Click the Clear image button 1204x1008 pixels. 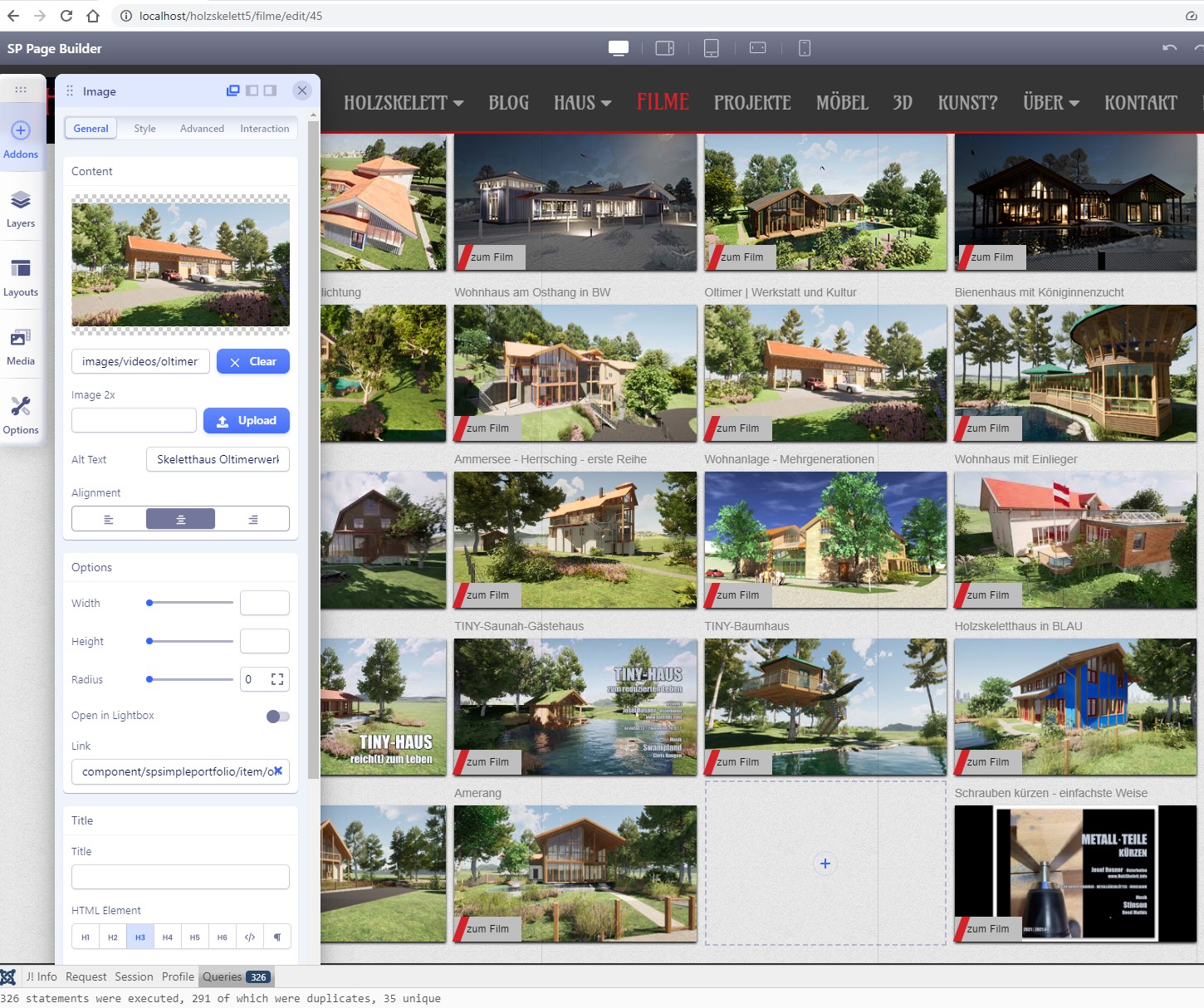(253, 361)
